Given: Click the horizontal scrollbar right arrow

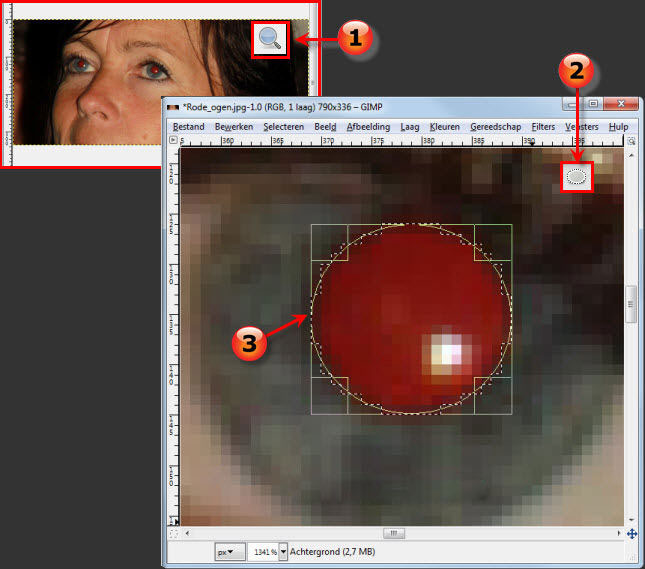Looking at the screenshot, I should click(x=619, y=534).
